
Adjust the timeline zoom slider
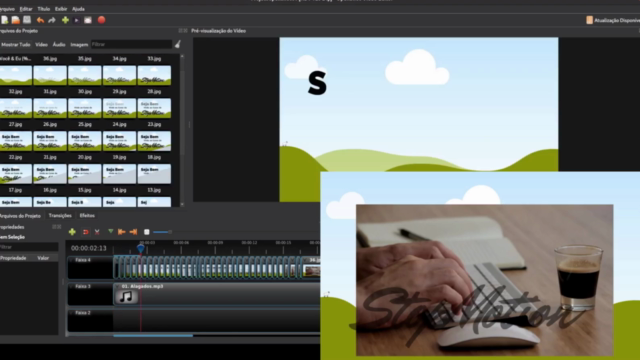tap(162, 232)
